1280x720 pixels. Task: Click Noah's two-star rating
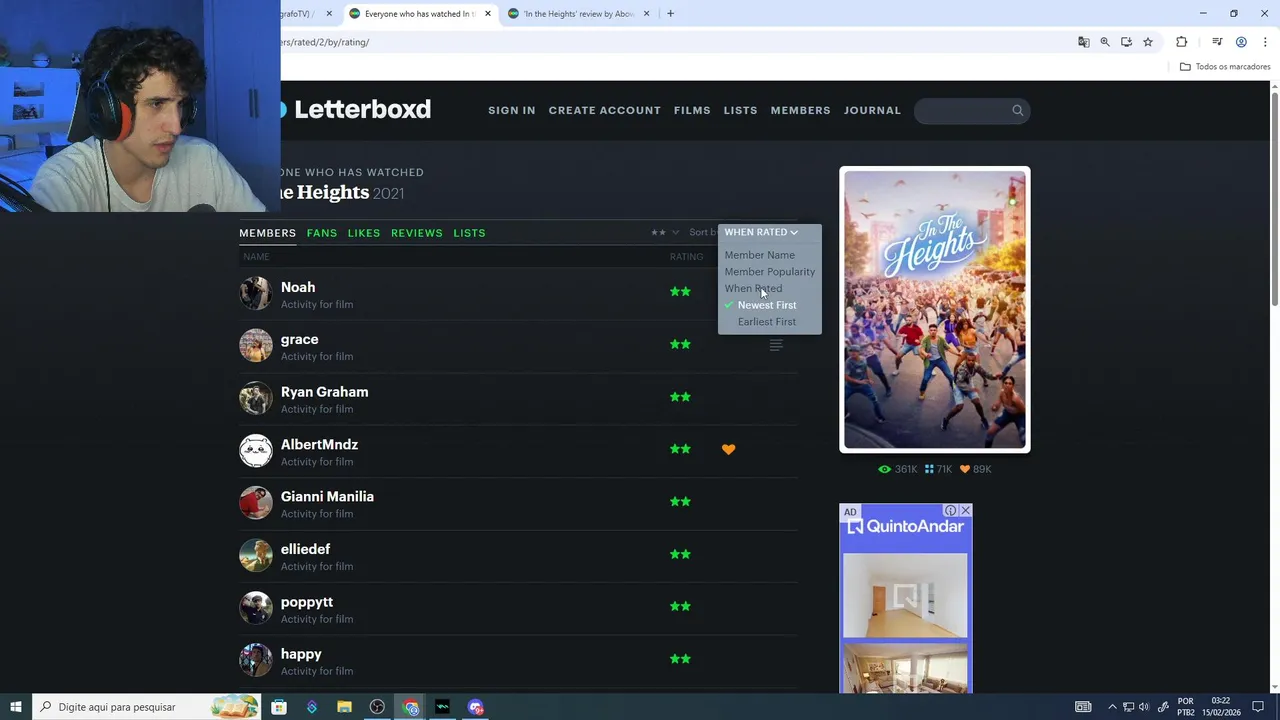680,292
